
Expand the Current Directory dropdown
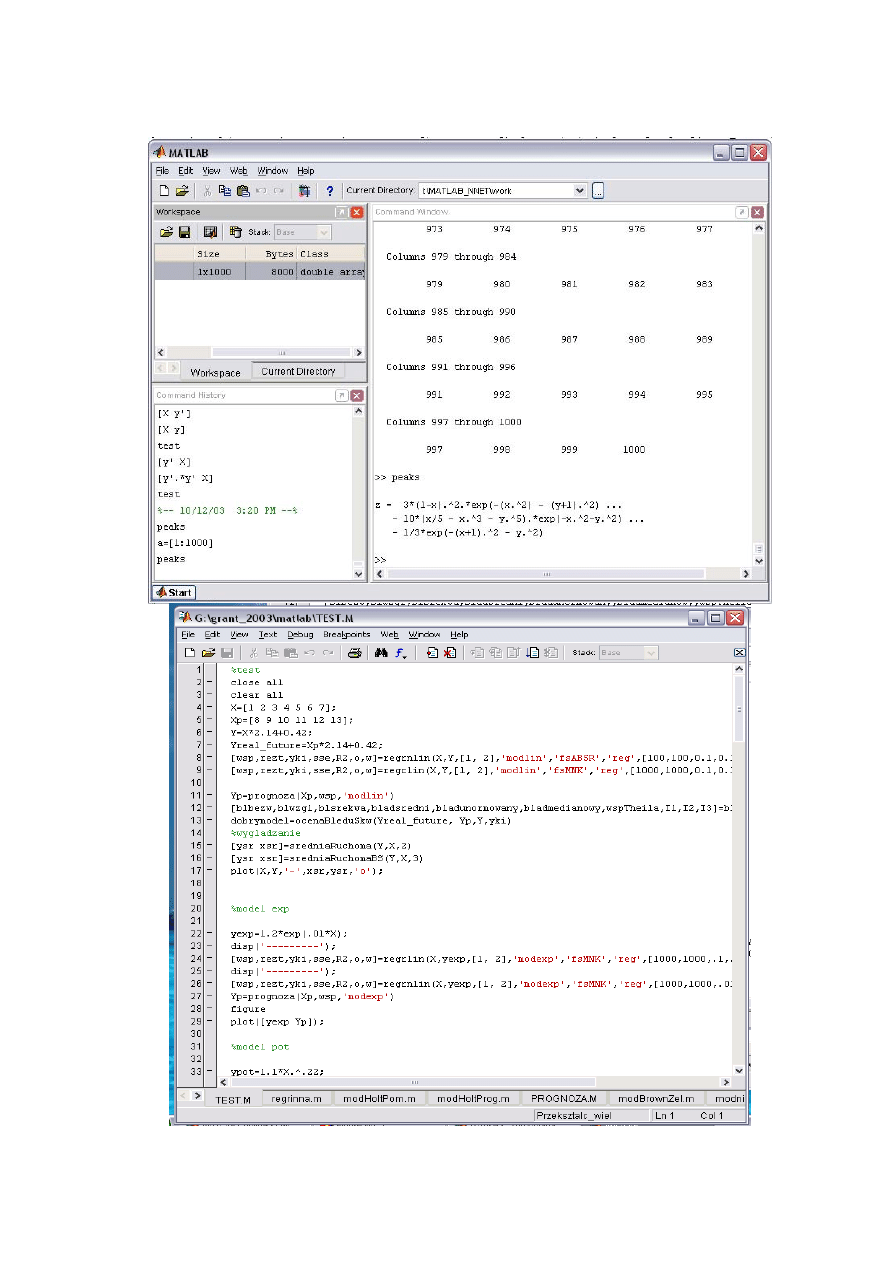[580, 190]
